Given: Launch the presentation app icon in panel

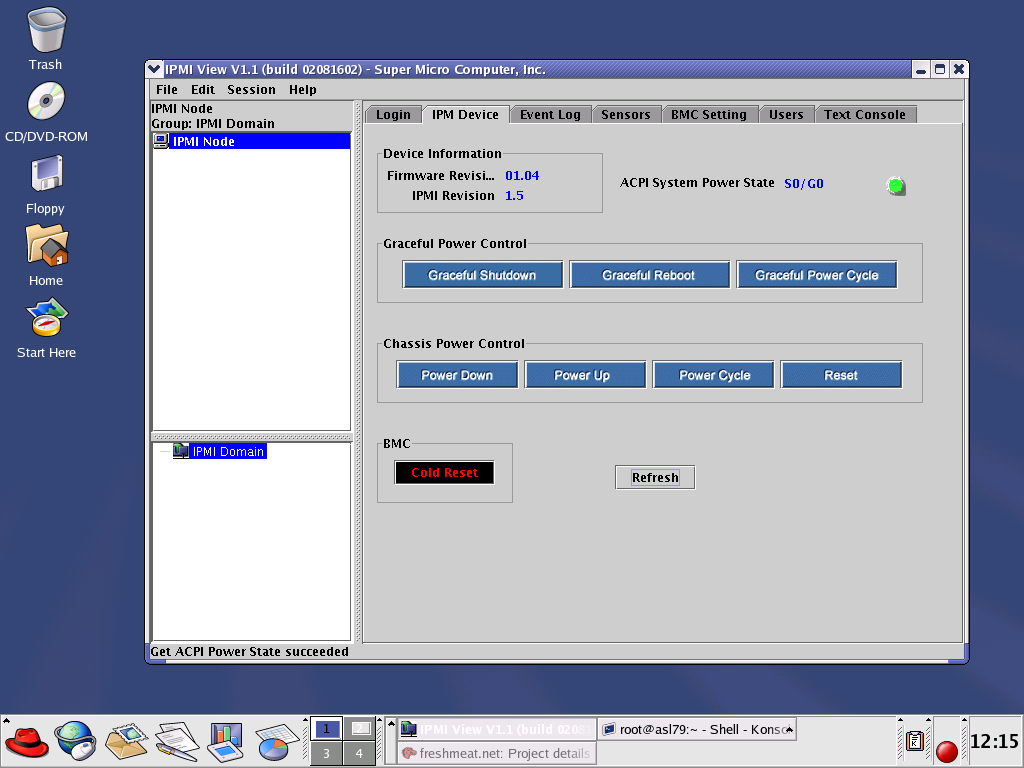Looking at the screenshot, I should [227, 742].
